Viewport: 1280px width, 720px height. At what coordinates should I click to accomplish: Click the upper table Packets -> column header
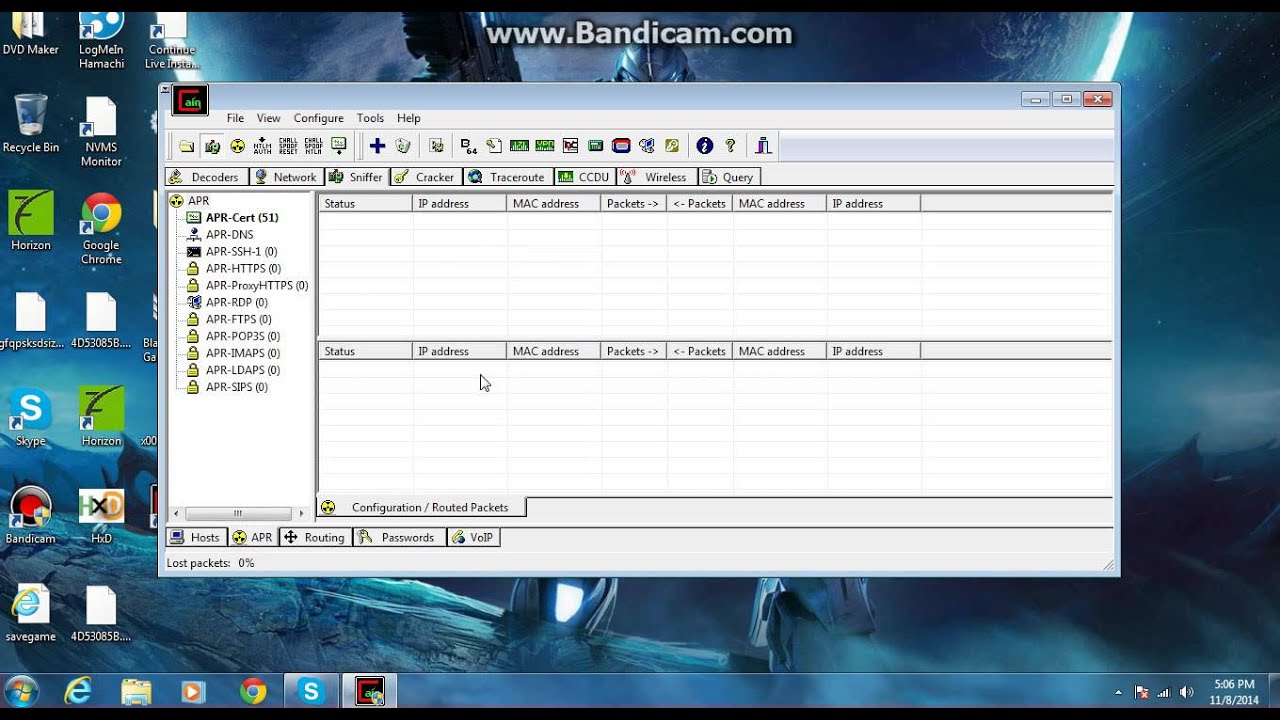pyautogui.click(x=633, y=203)
